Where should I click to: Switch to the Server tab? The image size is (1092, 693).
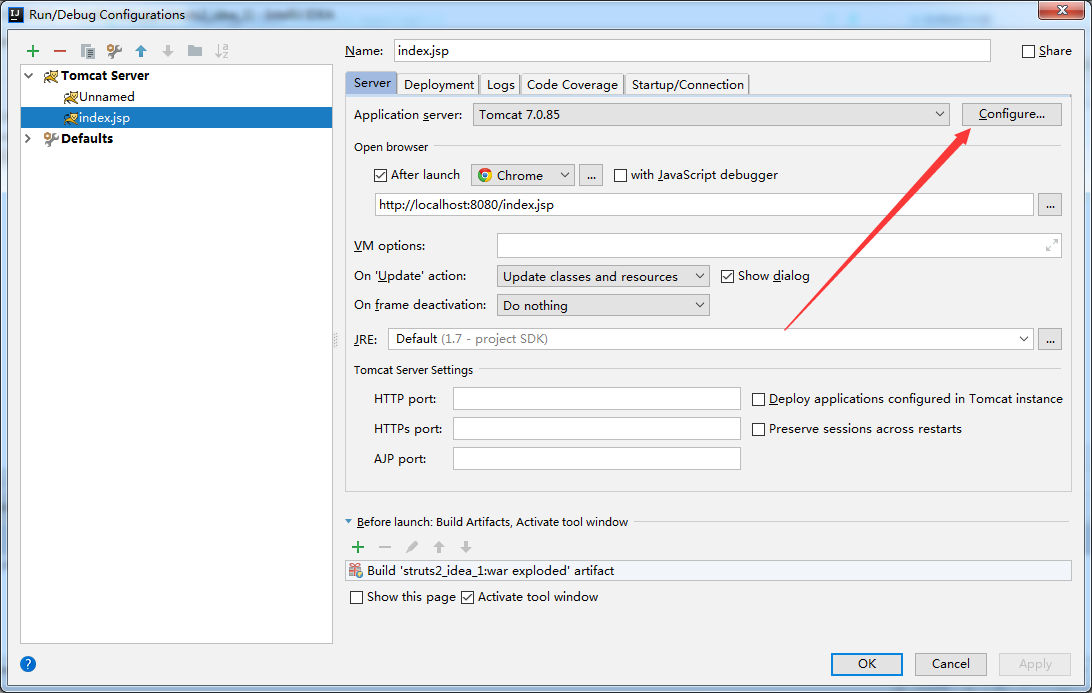pyautogui.click(x=372, y=83)
